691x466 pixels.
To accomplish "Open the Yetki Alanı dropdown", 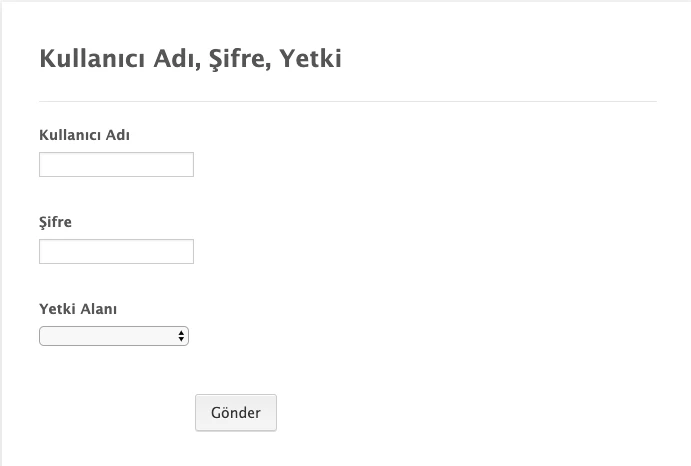I will [x=113, y=336].
